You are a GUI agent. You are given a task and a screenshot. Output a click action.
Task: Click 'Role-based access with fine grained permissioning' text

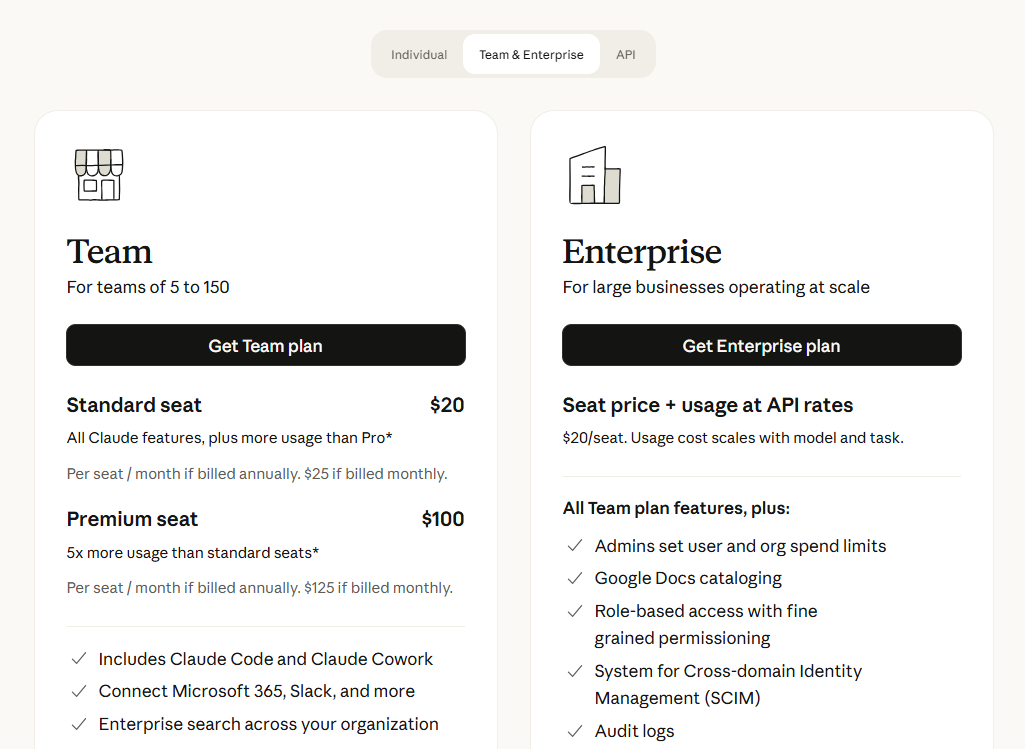[x=706, y=624]
